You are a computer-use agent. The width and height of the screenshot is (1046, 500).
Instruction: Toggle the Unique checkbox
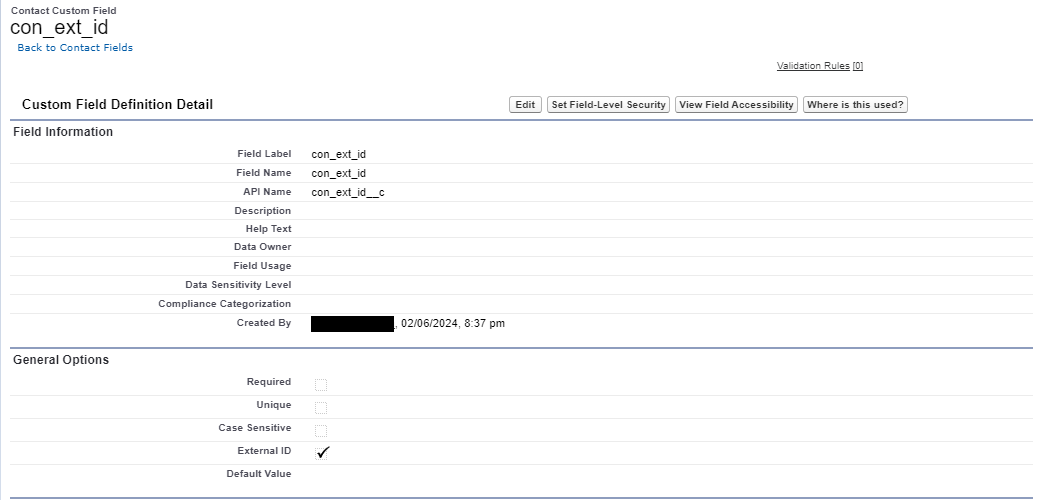point(321,407)
